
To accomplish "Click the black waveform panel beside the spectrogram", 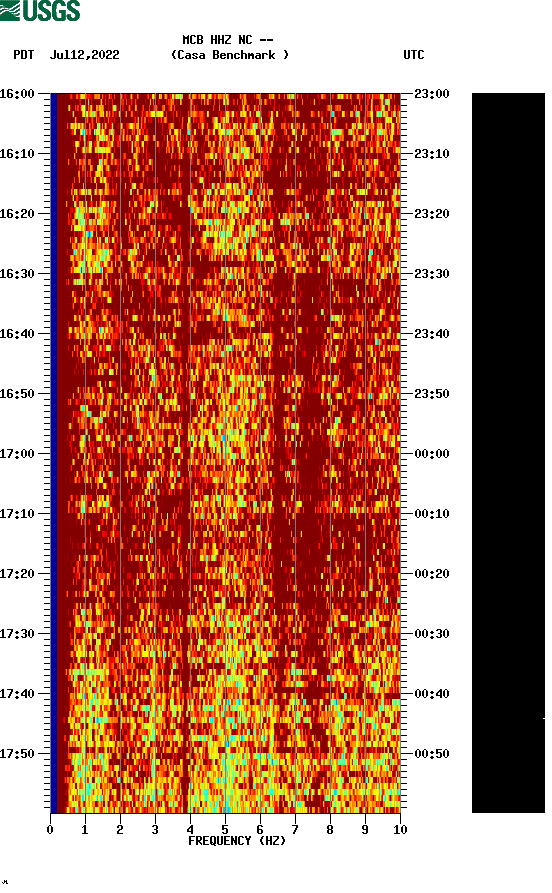I will coord(508,453).
